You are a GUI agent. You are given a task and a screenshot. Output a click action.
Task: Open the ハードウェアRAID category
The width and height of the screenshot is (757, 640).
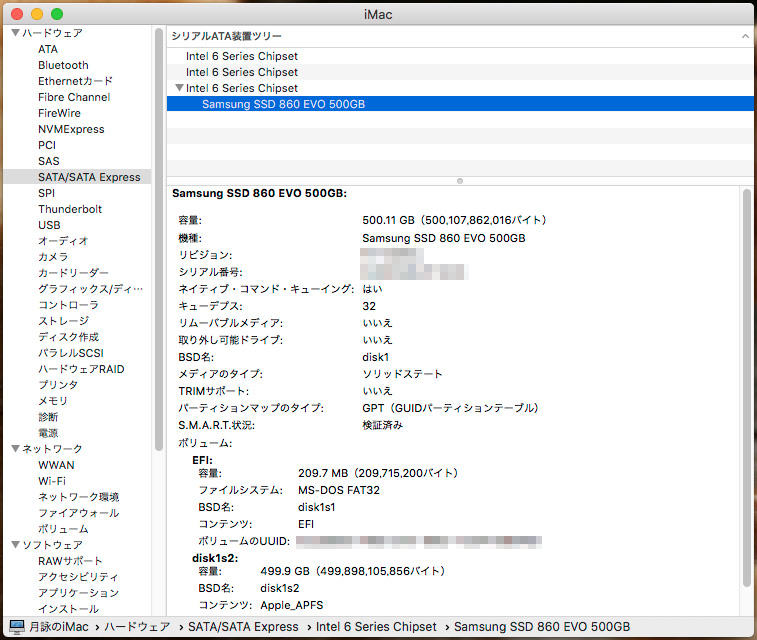pyautogui.click(x=81, y=369)
